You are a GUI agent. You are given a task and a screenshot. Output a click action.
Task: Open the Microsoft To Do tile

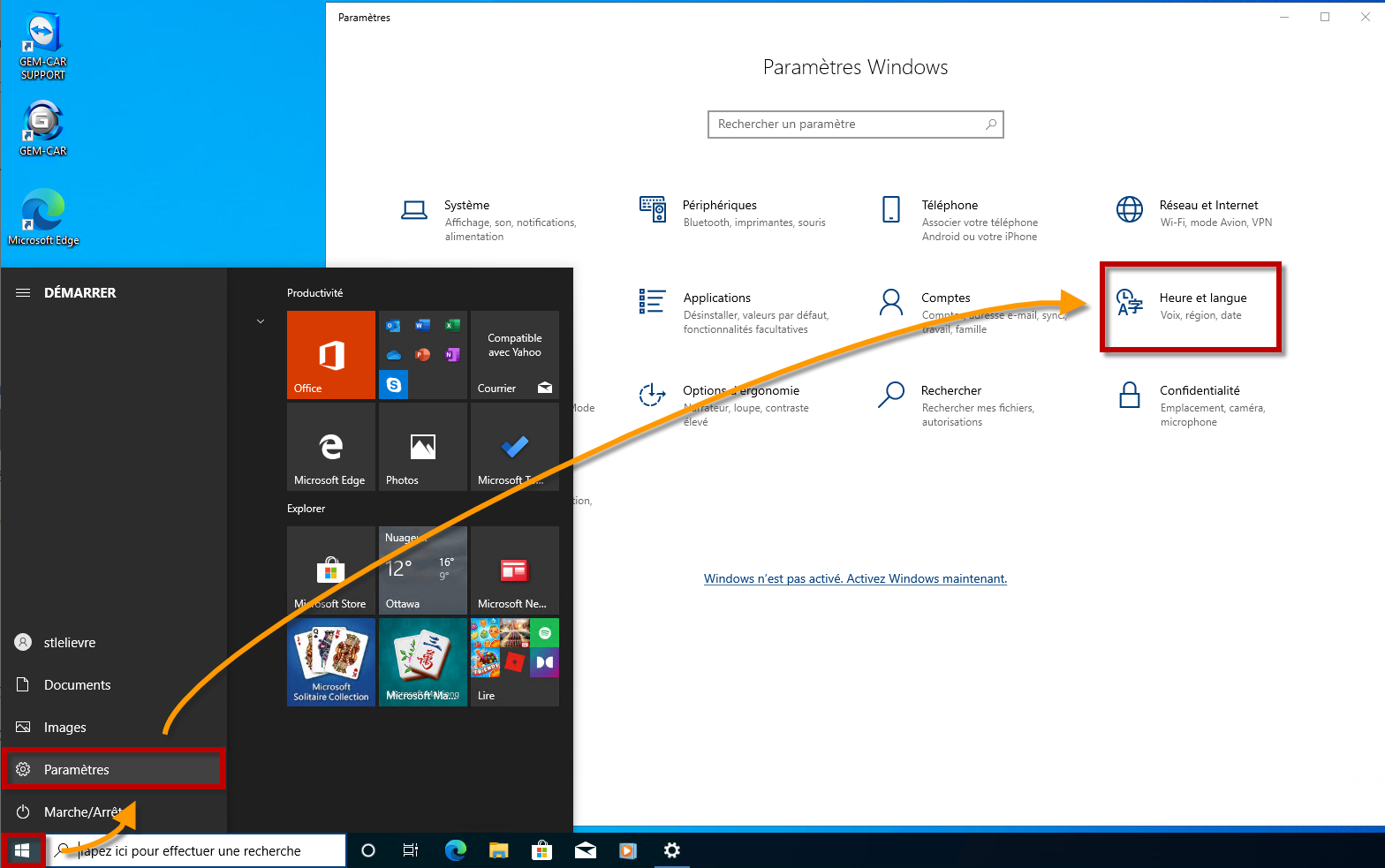pyautogui.click(x=515, y=447)
